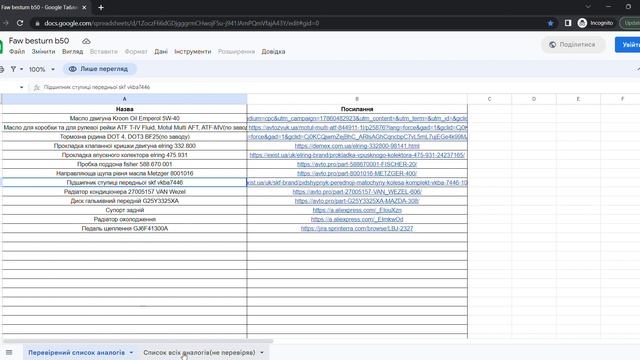The width and height of the screenshot is (640, 360).
Task: Select cell Радіатор кондиціонера 27005157 VAN Wezel
Action: tap(124, 192)
